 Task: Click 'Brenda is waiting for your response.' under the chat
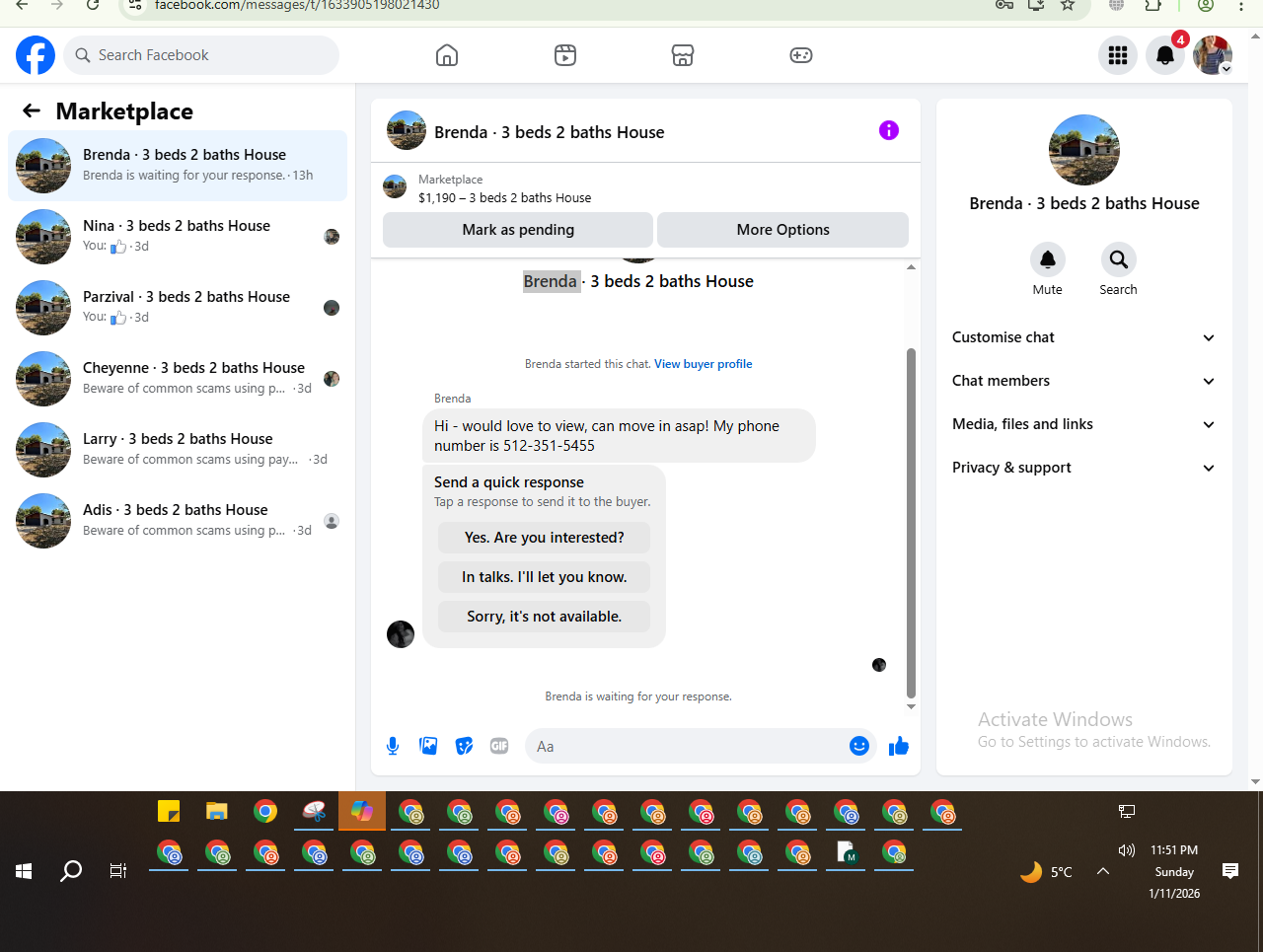coord(638,696)
